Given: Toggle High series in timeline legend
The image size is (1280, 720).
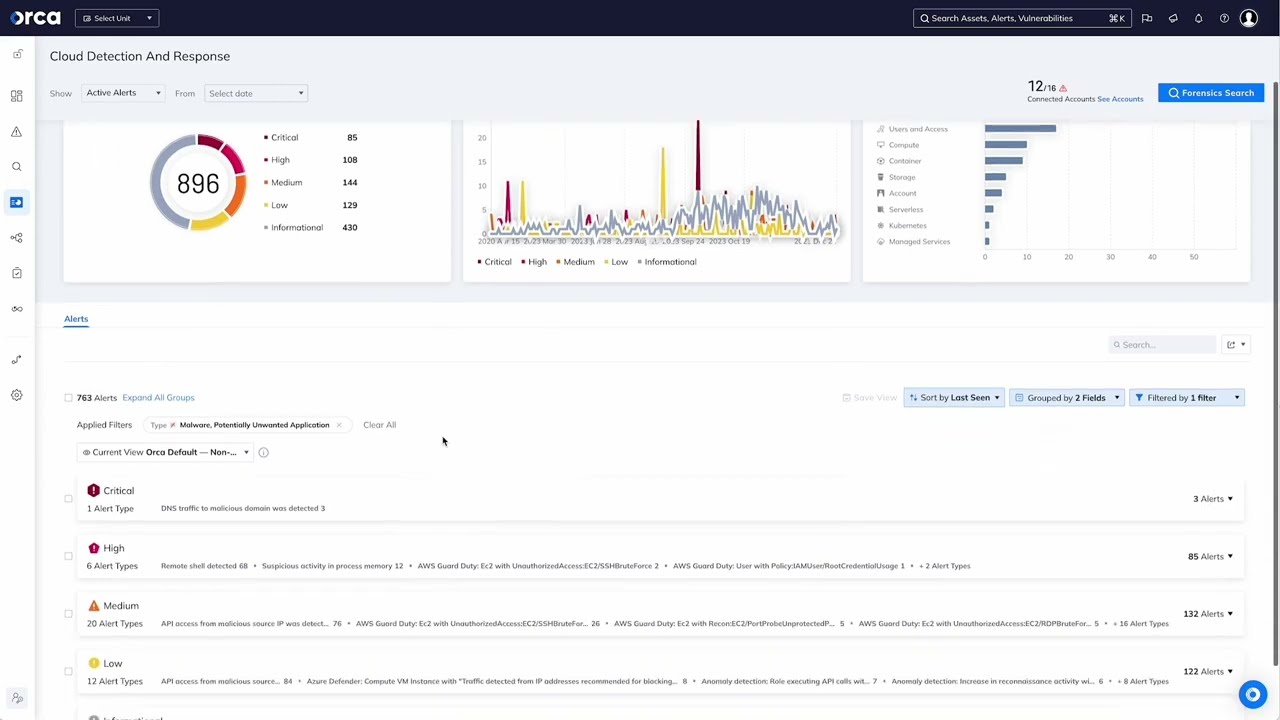Looking at the screenshot, I should (x=534, y=262).
